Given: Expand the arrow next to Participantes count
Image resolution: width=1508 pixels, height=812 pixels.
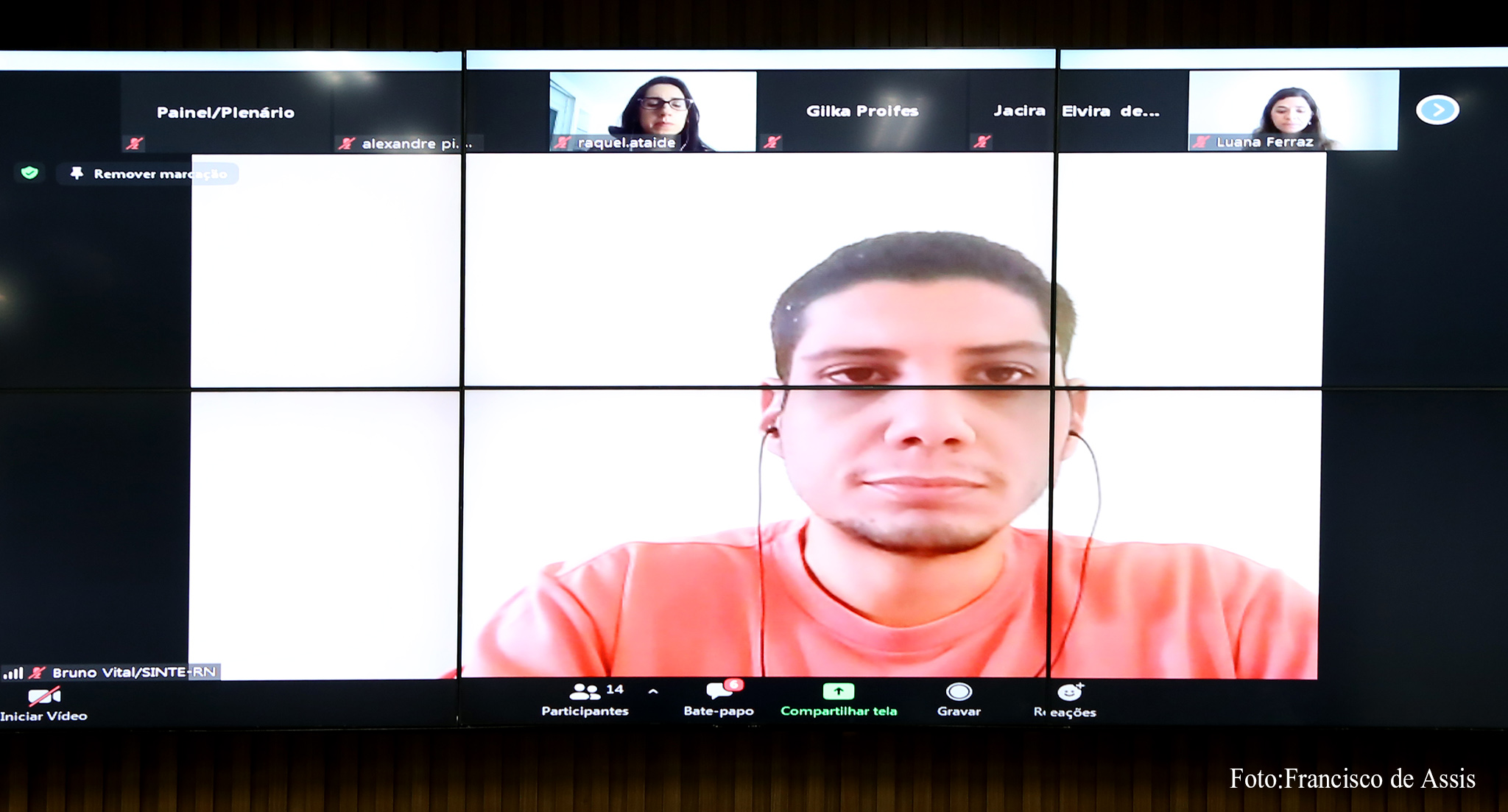Looking at the screenshot, I should (x=653, y=692).
